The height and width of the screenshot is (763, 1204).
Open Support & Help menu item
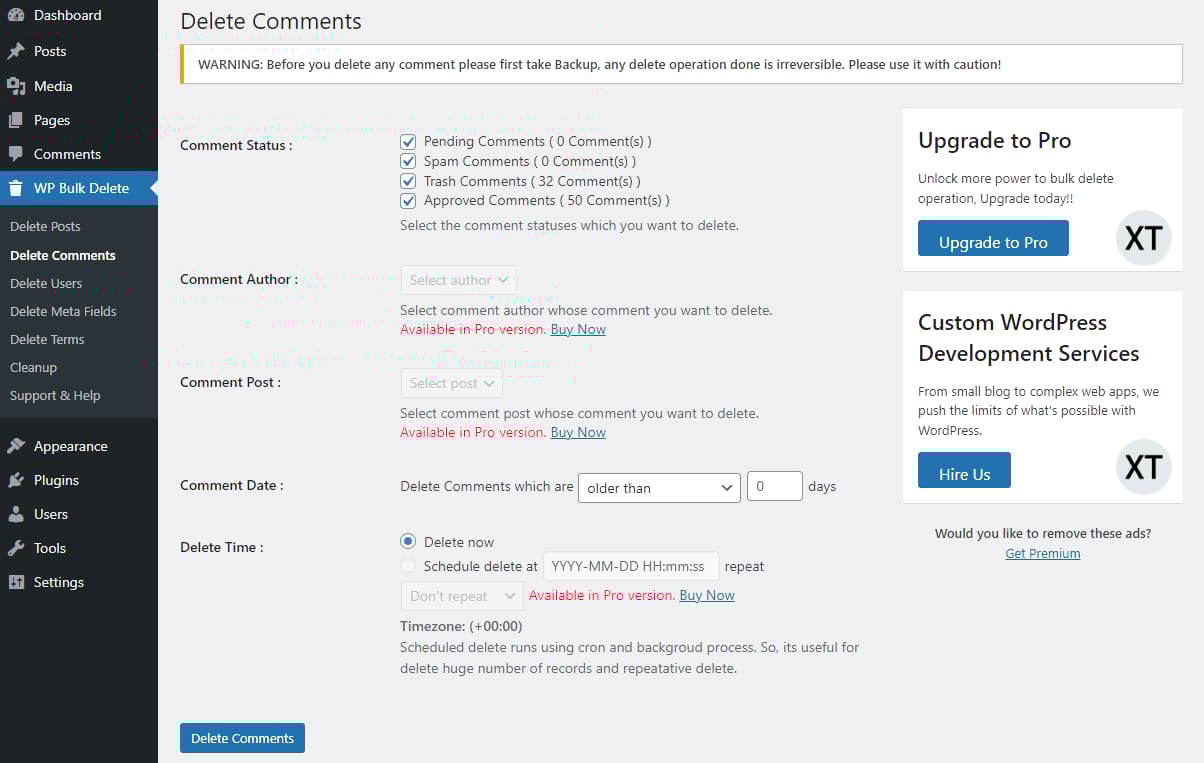point(55,395)
